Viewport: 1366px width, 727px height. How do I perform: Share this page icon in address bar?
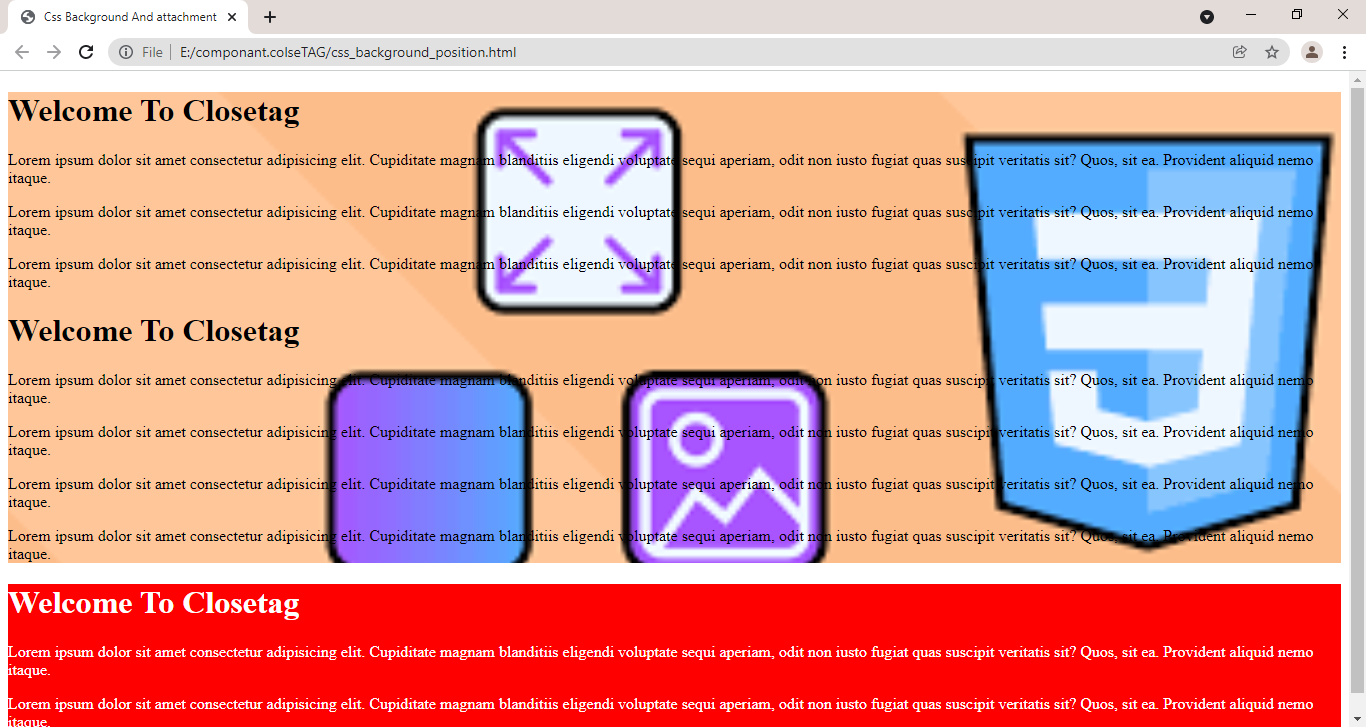(1240, 52)
